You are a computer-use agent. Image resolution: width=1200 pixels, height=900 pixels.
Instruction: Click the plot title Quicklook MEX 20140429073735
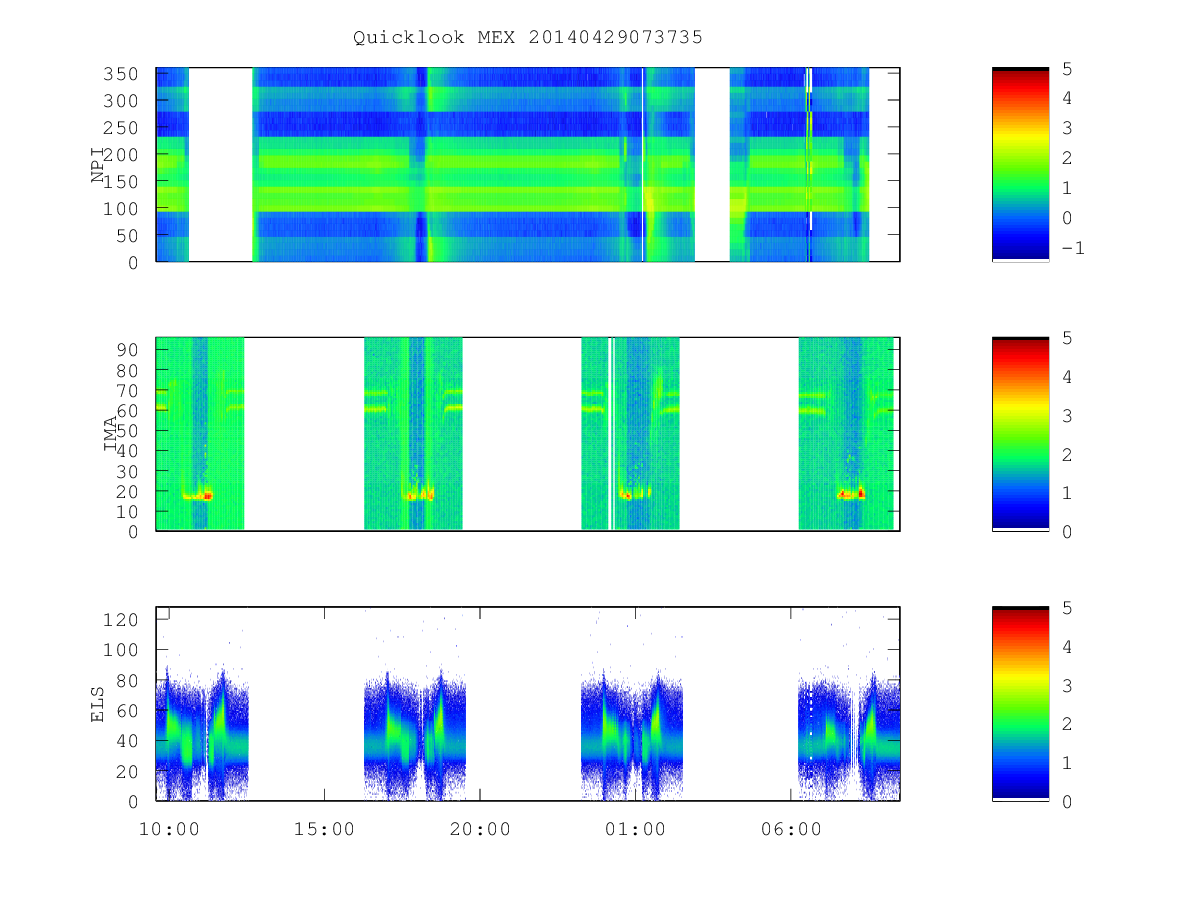[528, 38]
